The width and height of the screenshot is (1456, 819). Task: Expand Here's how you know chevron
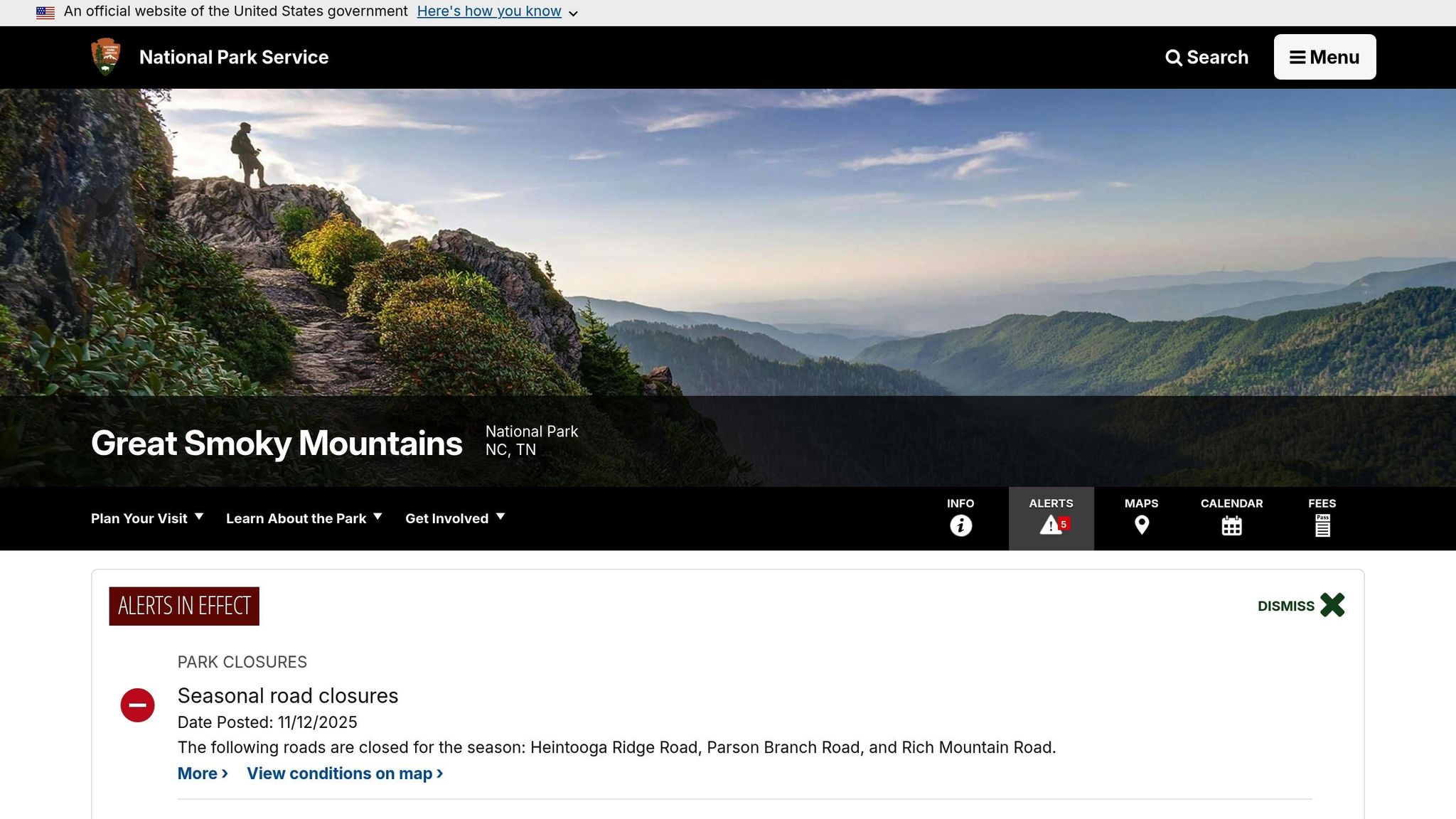coord(573,14)
